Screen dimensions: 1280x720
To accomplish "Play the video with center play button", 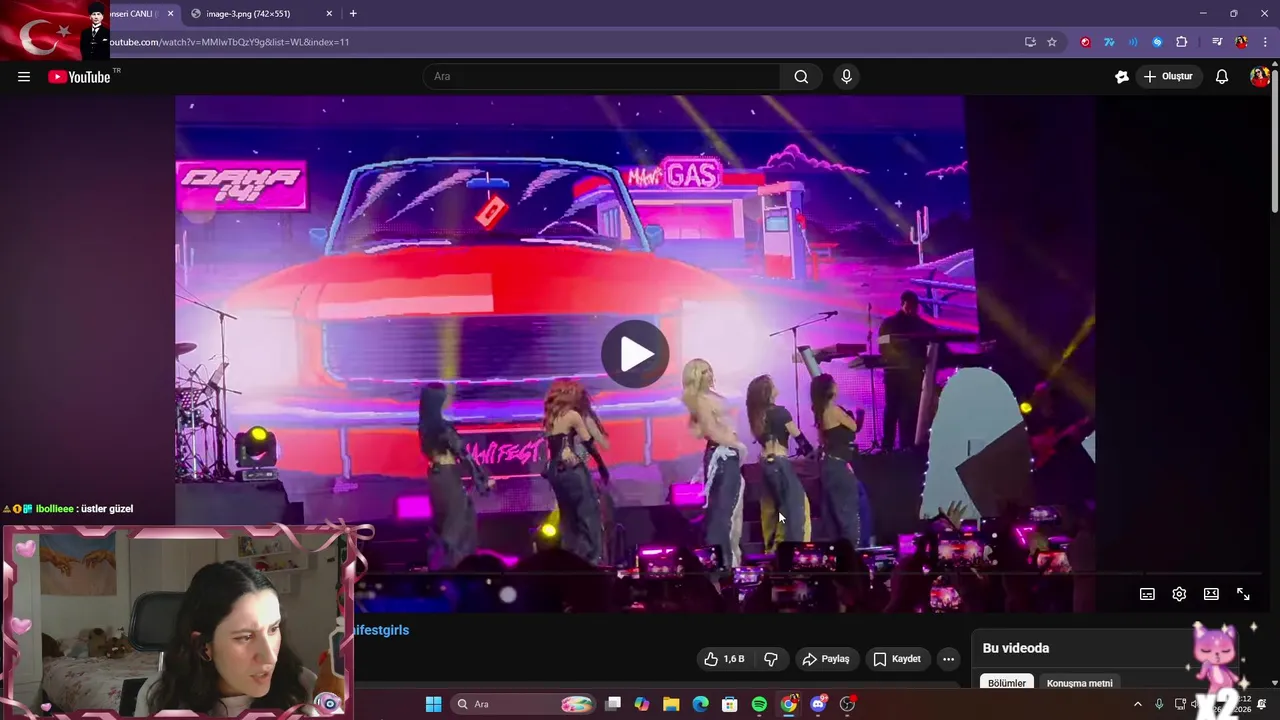I will click(x=636, y=353).
